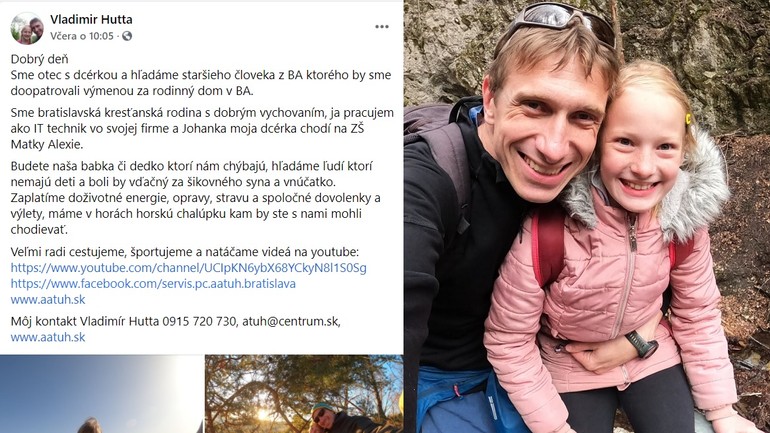The height and width of the screenshot is (433, 770).
Task: Click the phone number 0915 720 730
Action: tap(199, 322)
